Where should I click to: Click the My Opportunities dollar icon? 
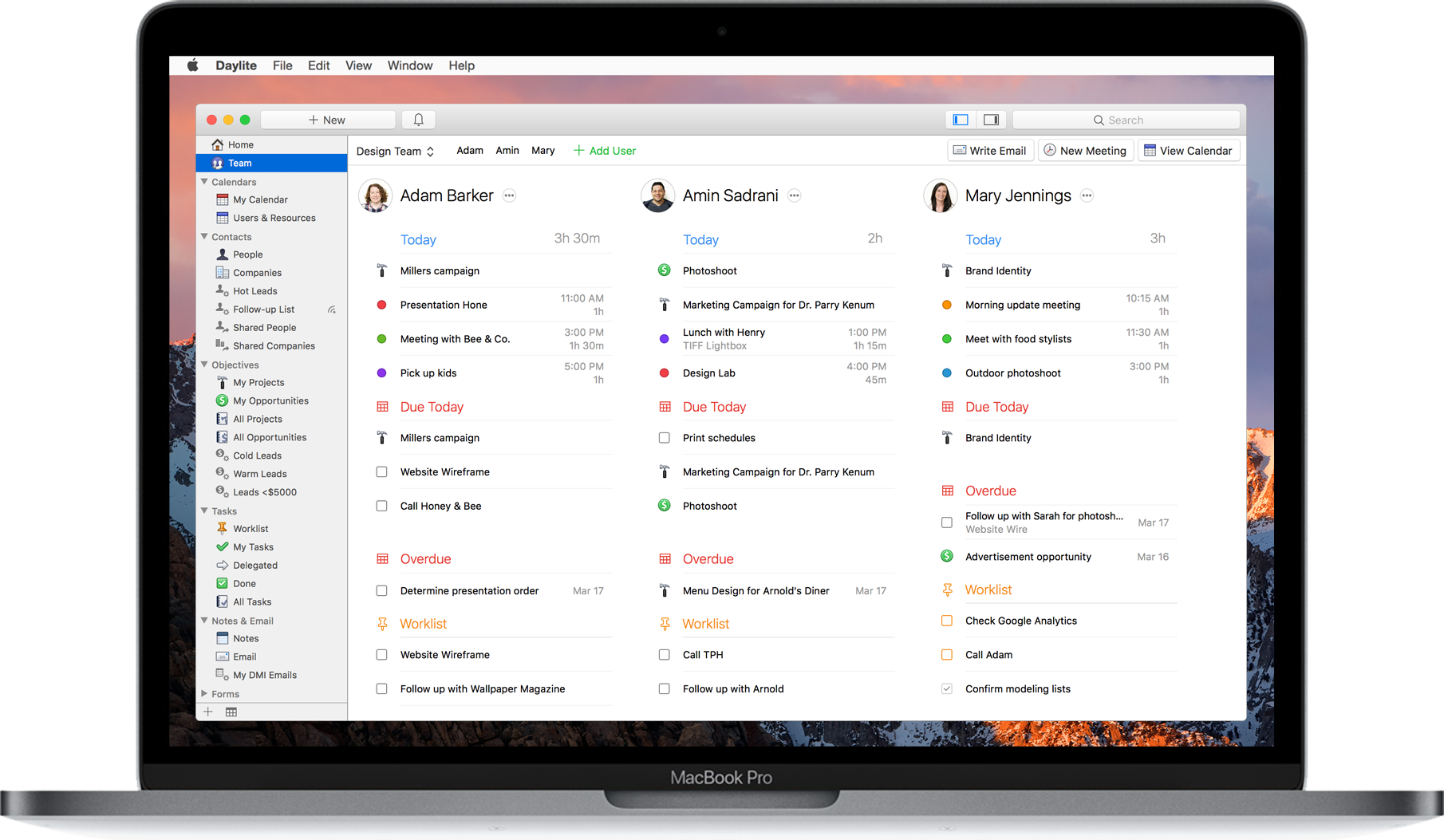coord(223,400)
